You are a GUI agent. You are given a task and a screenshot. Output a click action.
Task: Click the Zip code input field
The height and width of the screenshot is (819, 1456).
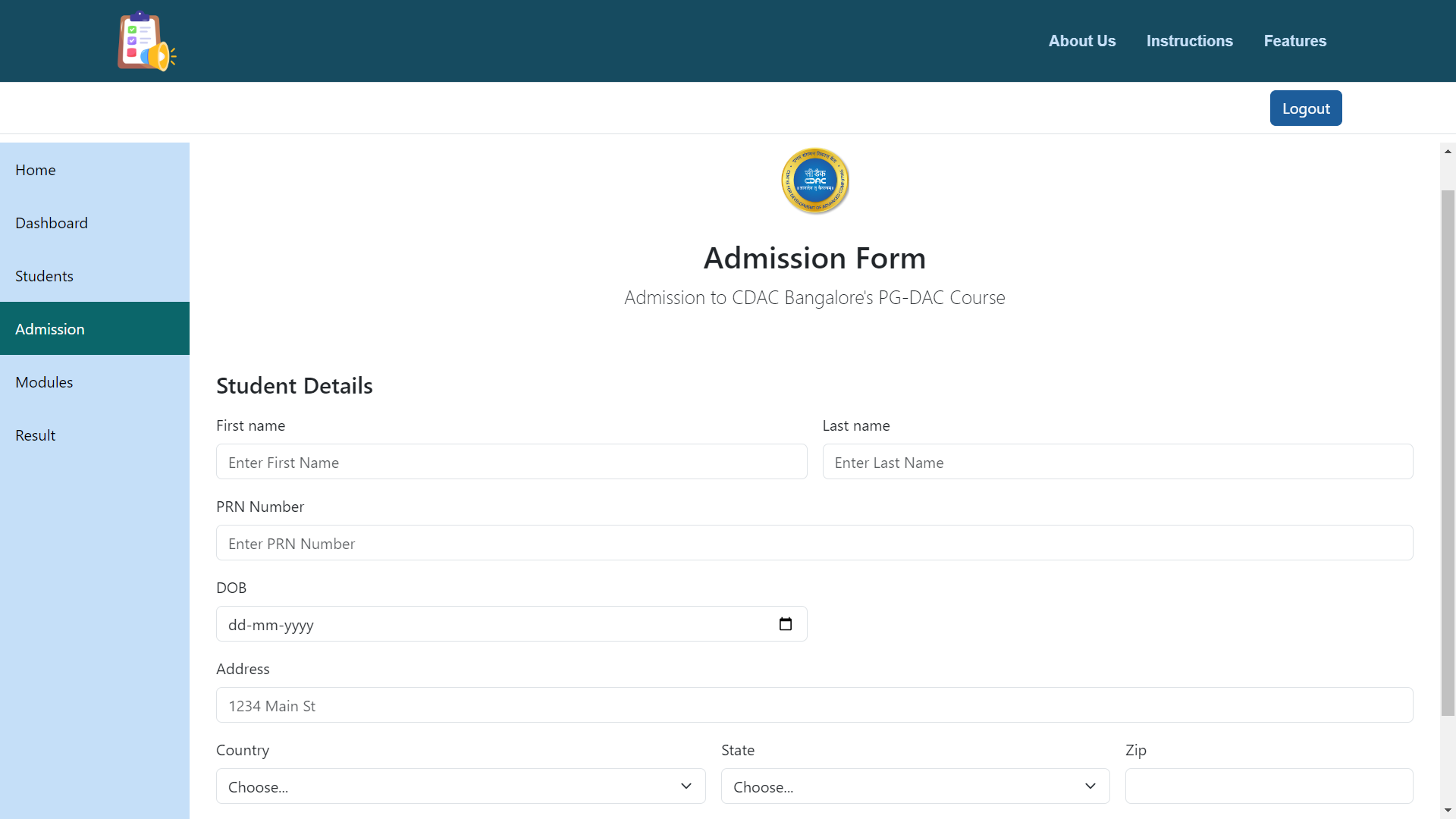(1268, 786)
